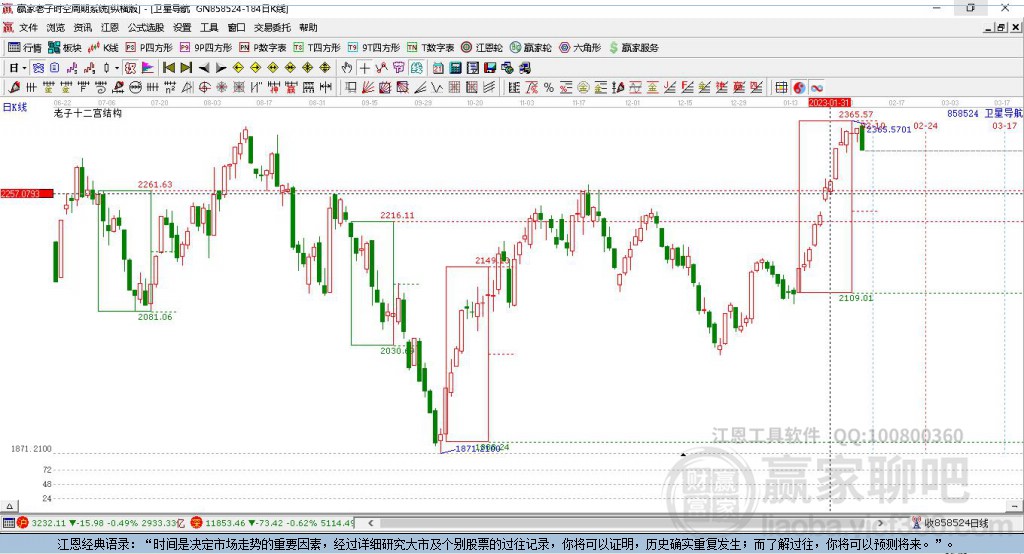The height and width of the screenshot is (554, 1024).
Task: Click the first yellow diamond arrow icon
Action: (238, 68)
